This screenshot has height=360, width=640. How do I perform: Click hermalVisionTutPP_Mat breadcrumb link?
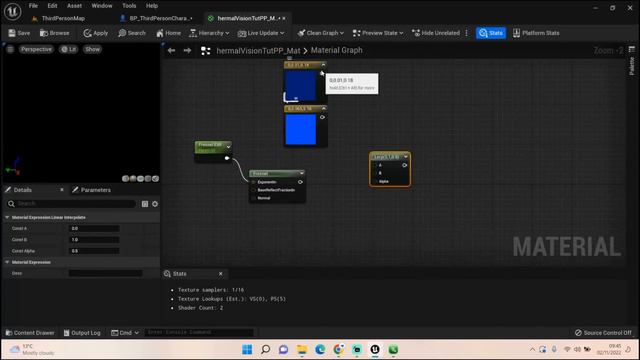258,51
